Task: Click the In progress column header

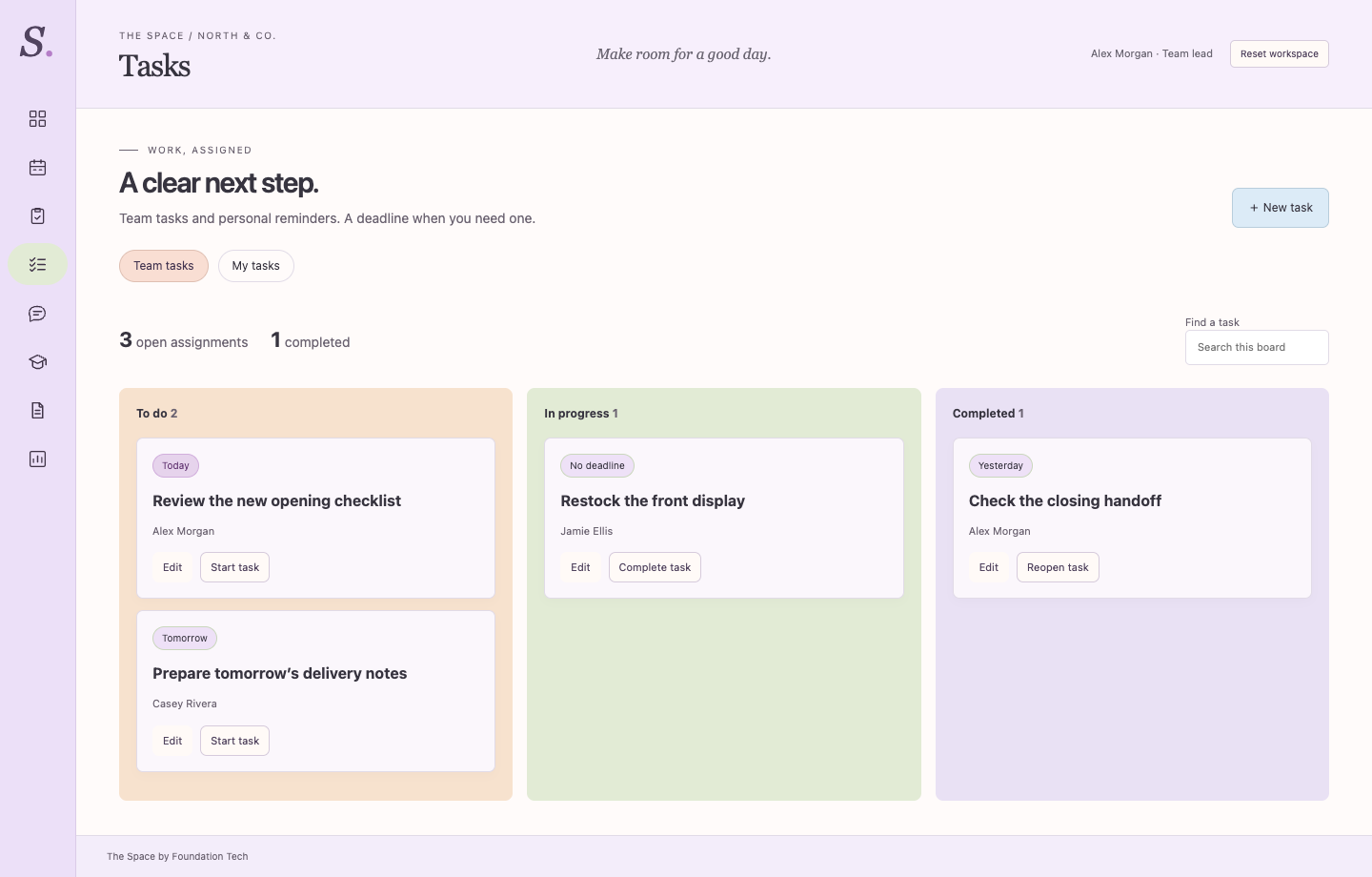Action: pos(581,414)
